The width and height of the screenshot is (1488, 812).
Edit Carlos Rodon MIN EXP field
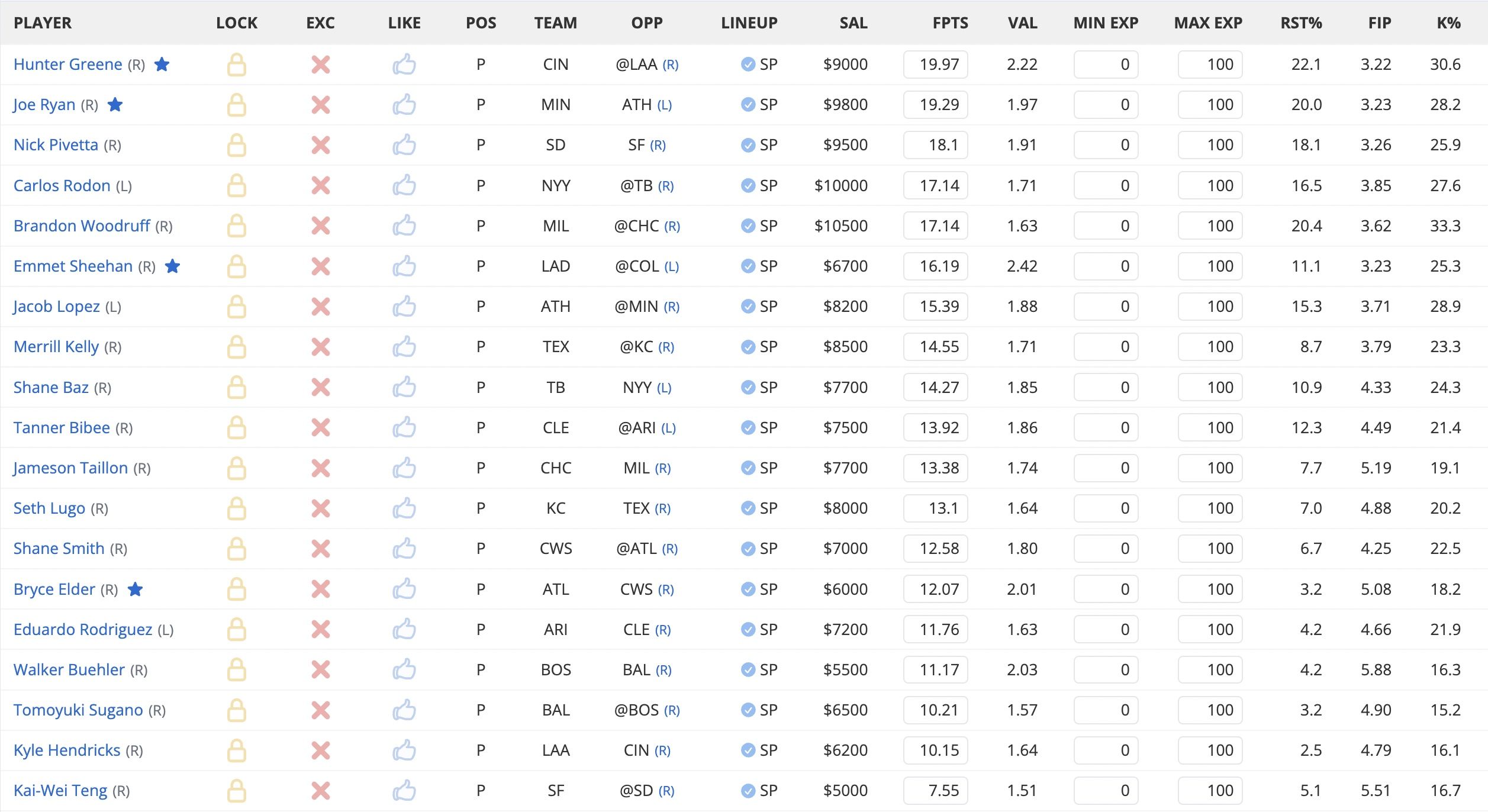(1106, 186)
